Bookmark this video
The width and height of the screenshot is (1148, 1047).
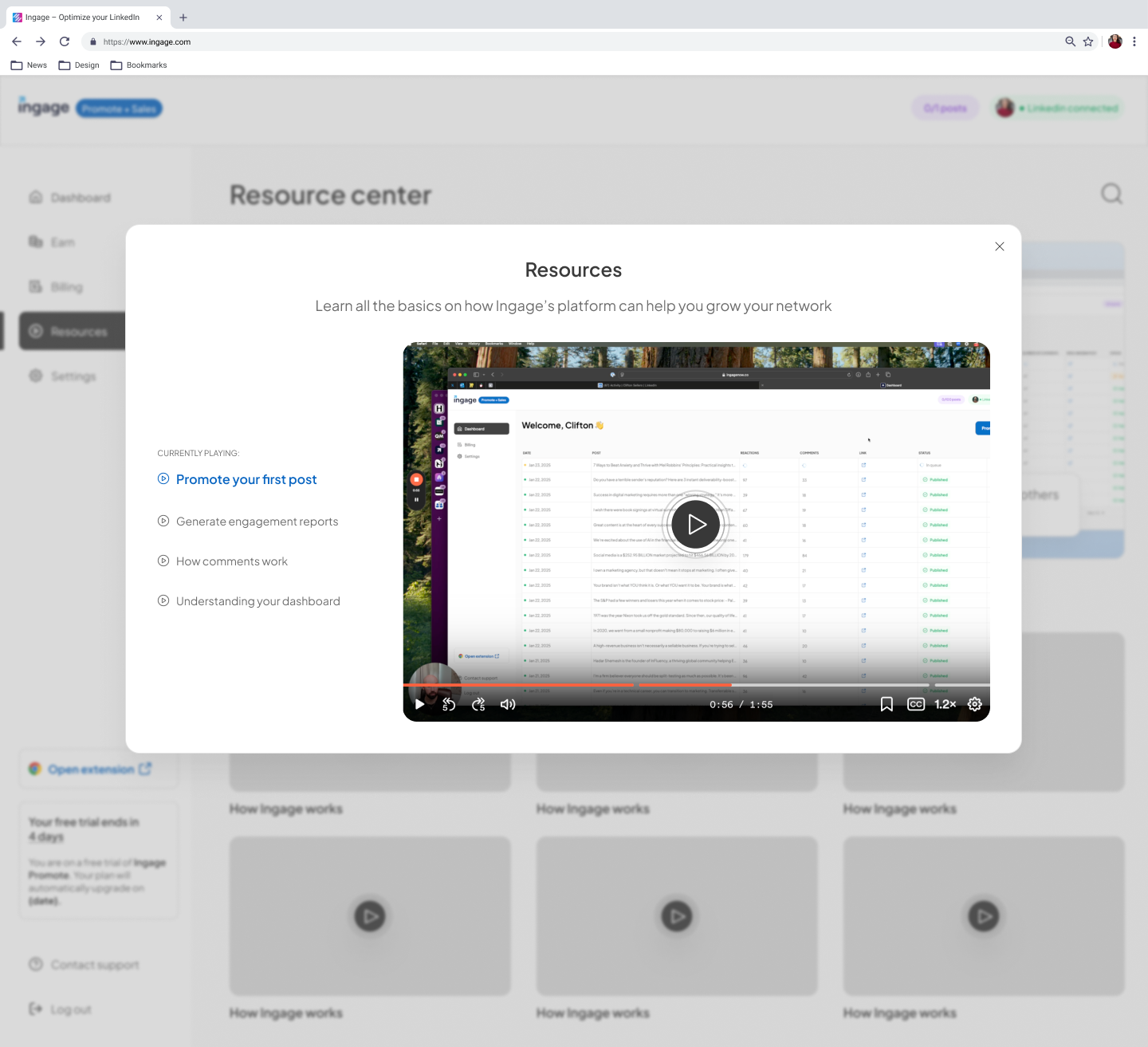(887, 704)
